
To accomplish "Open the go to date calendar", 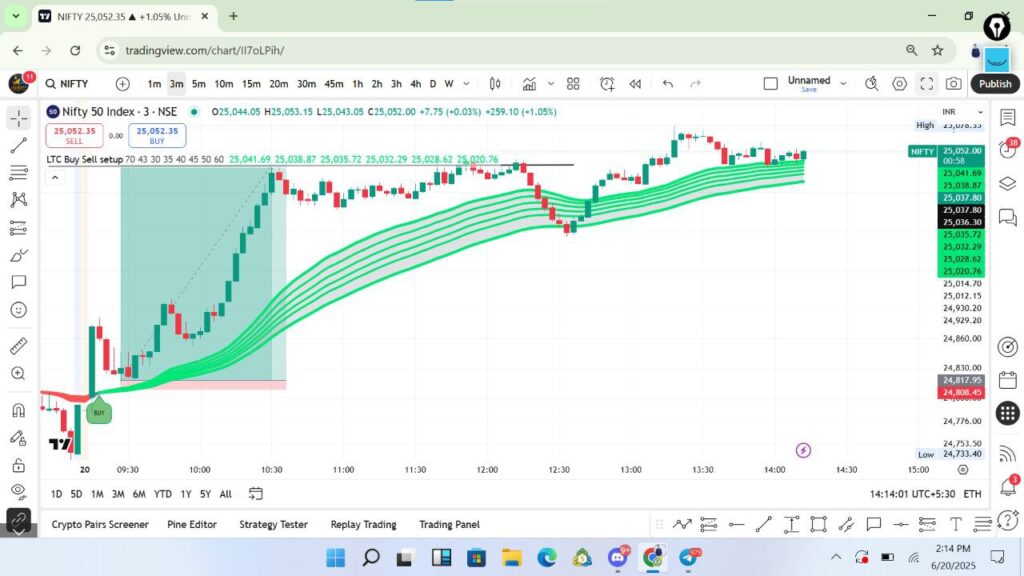I will click(x=256, y=494).
